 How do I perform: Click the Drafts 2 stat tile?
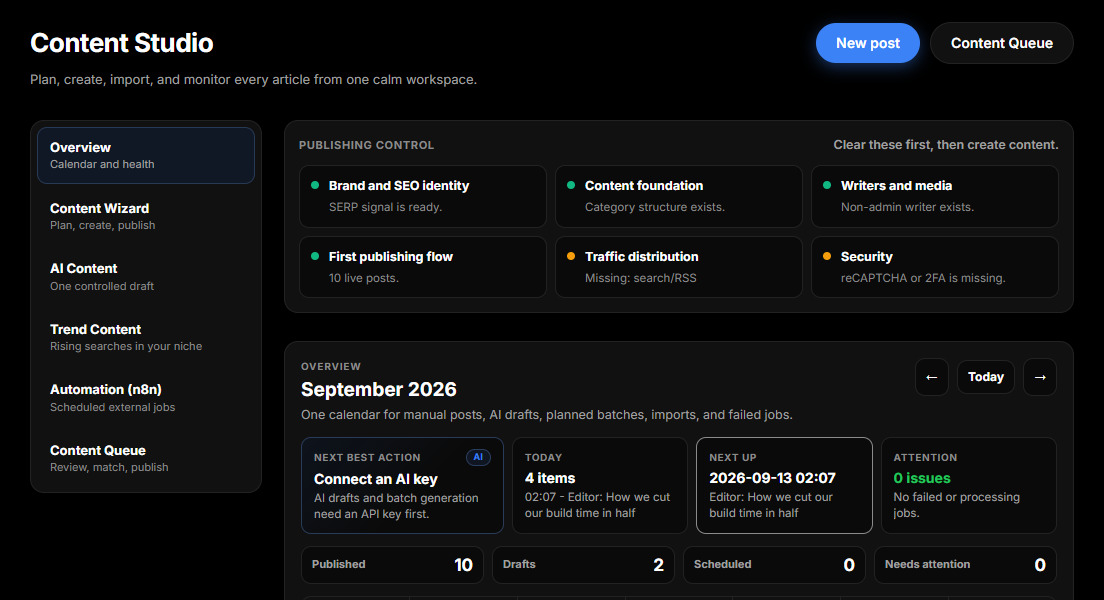(583, 565)
